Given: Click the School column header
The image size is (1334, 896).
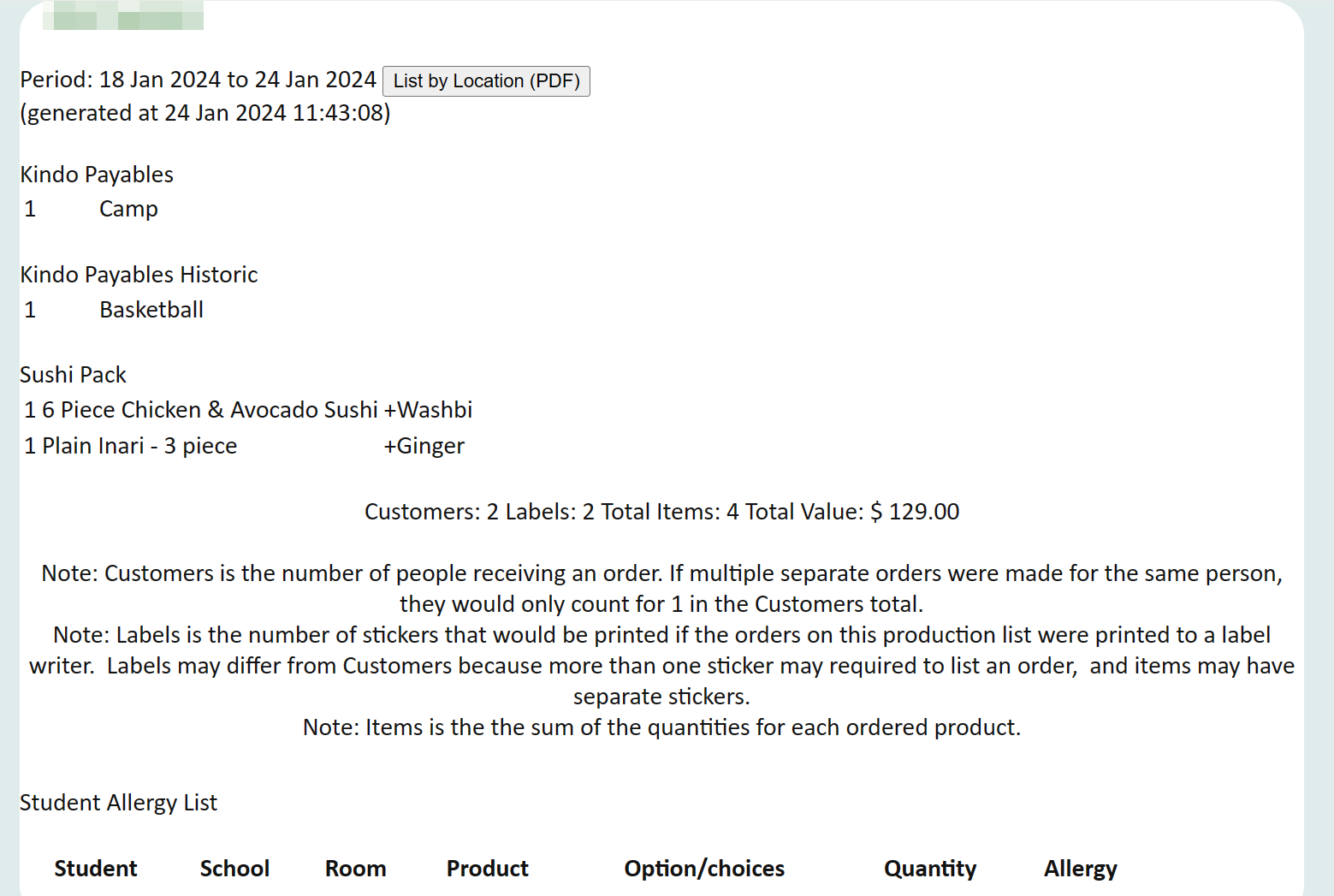Looking at the screenshot, I should pos(234,869).
